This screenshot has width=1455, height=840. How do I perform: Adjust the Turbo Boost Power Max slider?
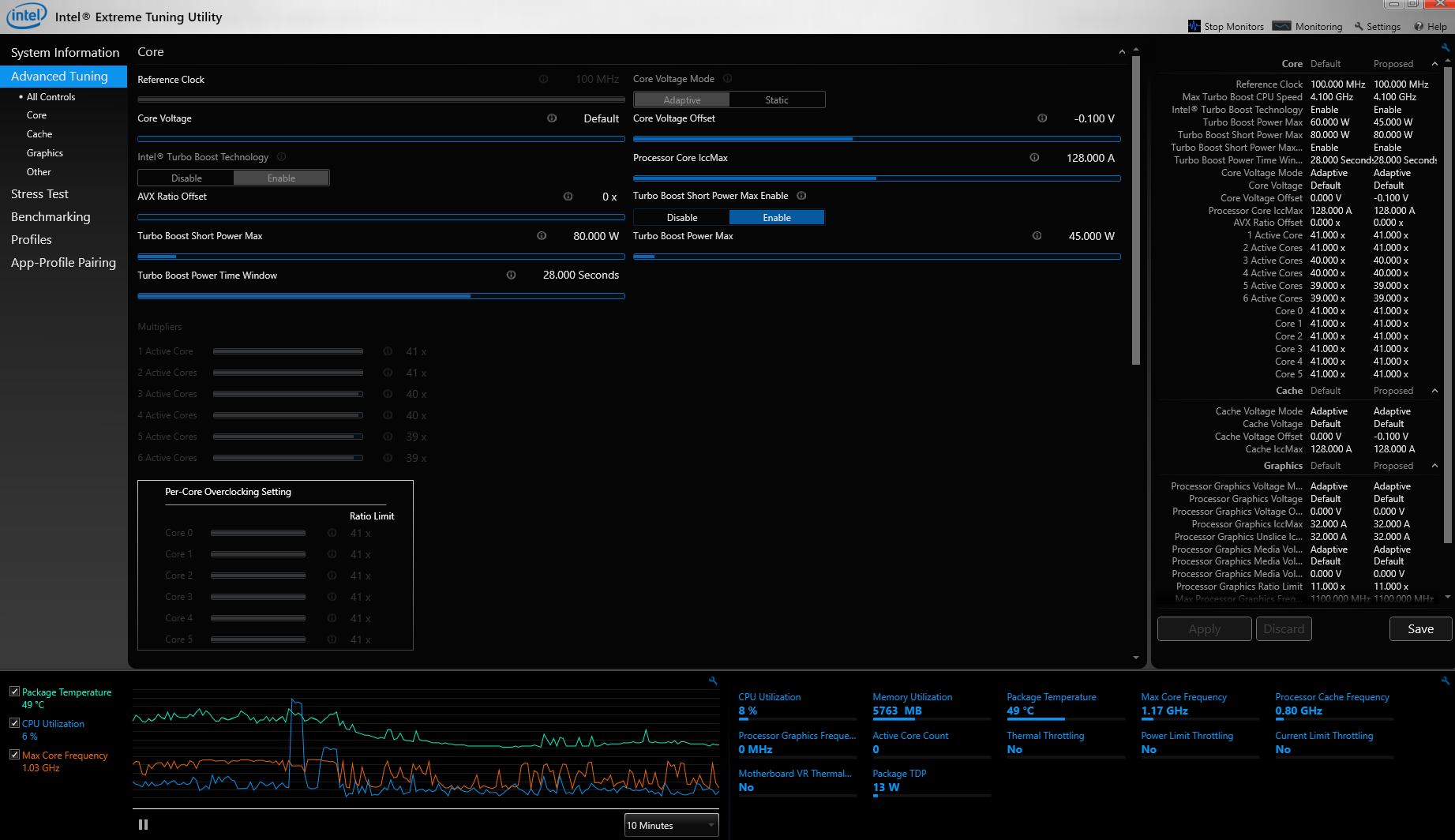[876, 257]
